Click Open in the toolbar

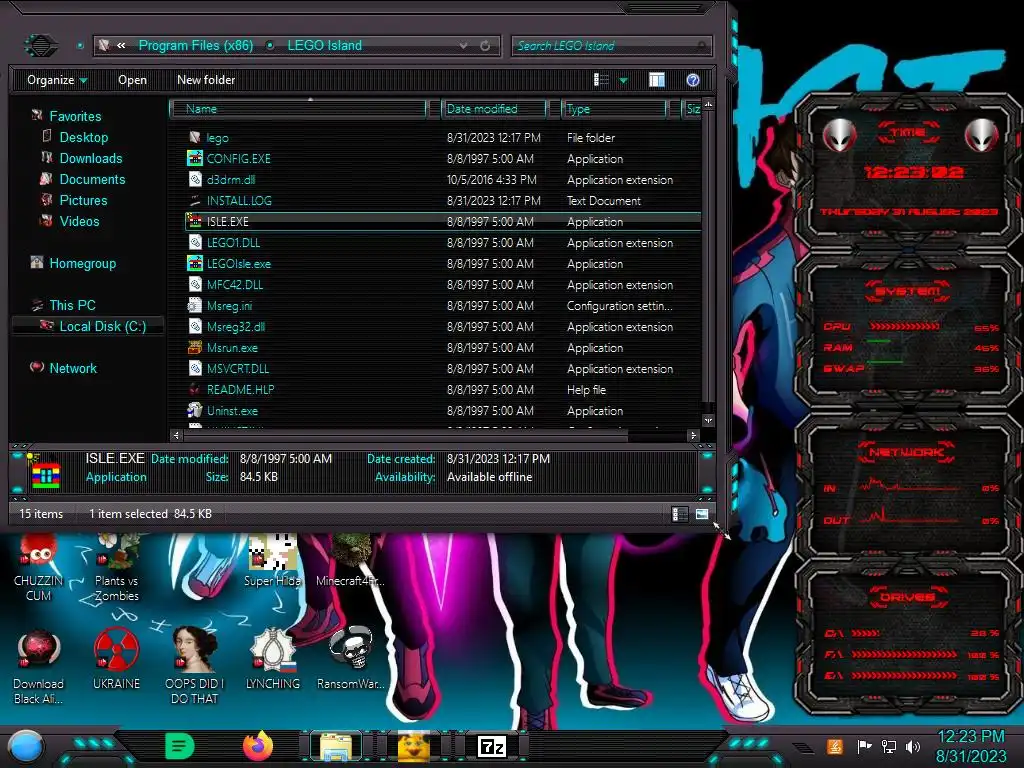tap(133, 80)
